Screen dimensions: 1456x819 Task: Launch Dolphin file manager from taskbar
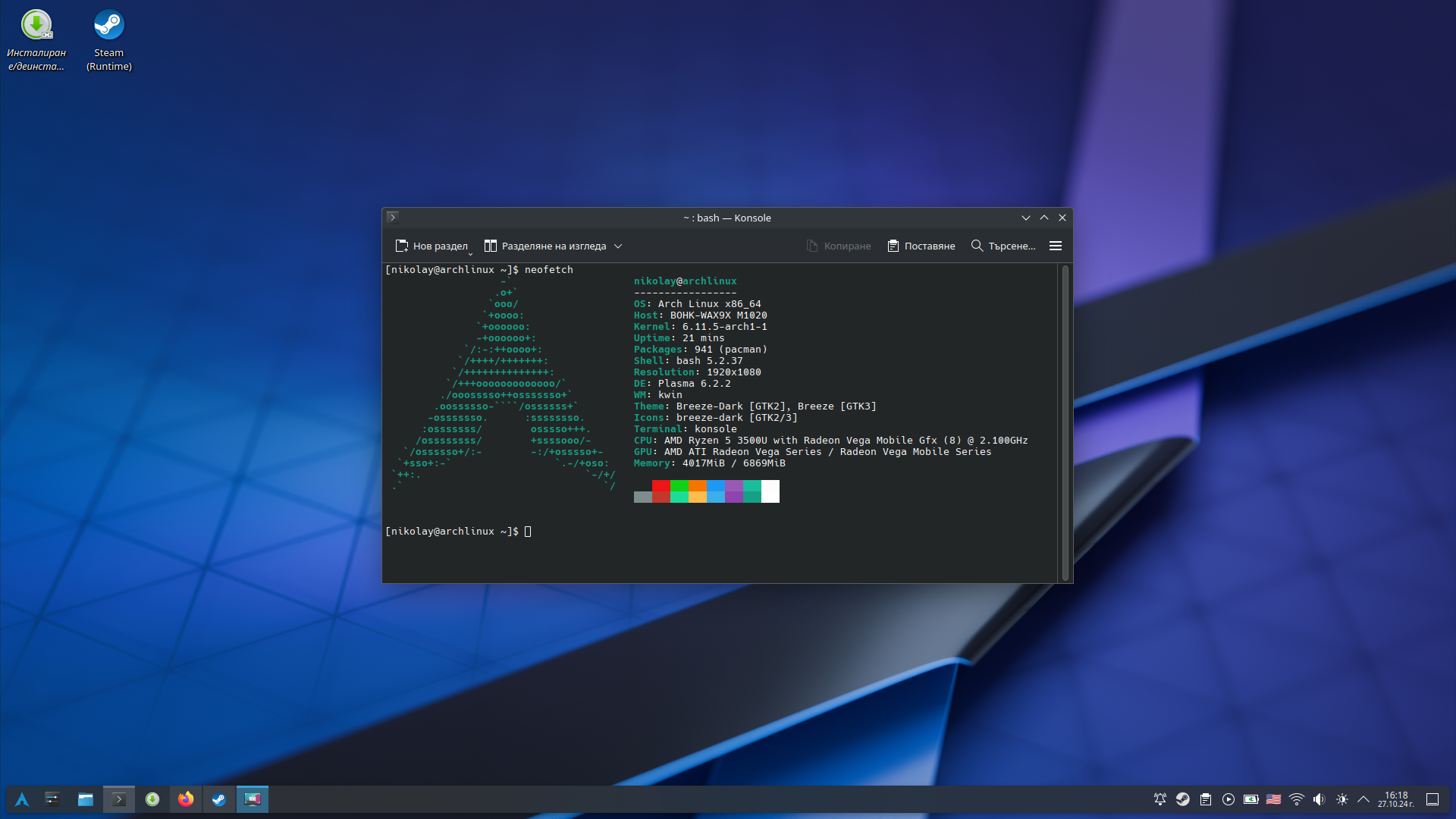click(86, 799)
